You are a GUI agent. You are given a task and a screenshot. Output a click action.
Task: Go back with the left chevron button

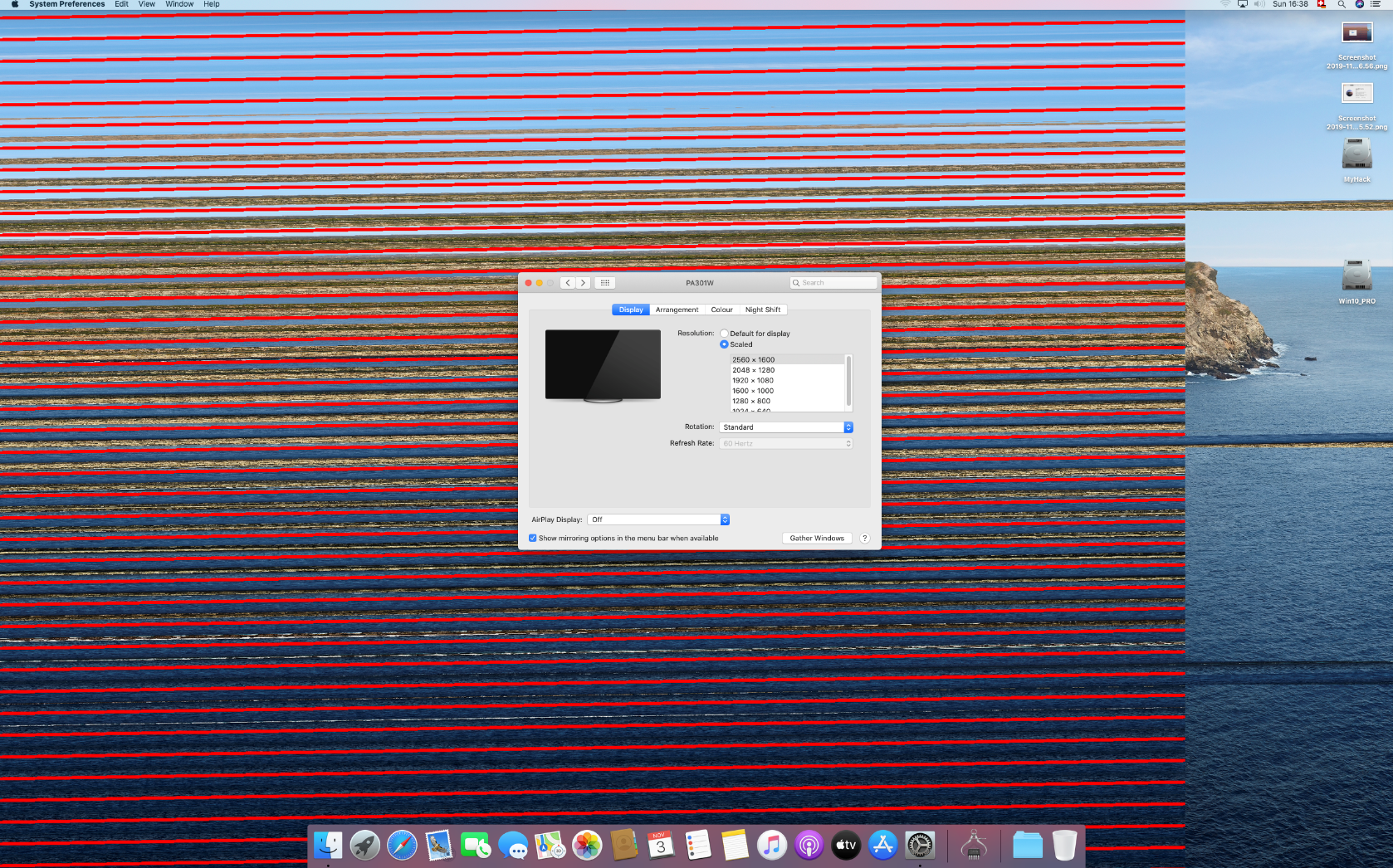click(568, 283)
